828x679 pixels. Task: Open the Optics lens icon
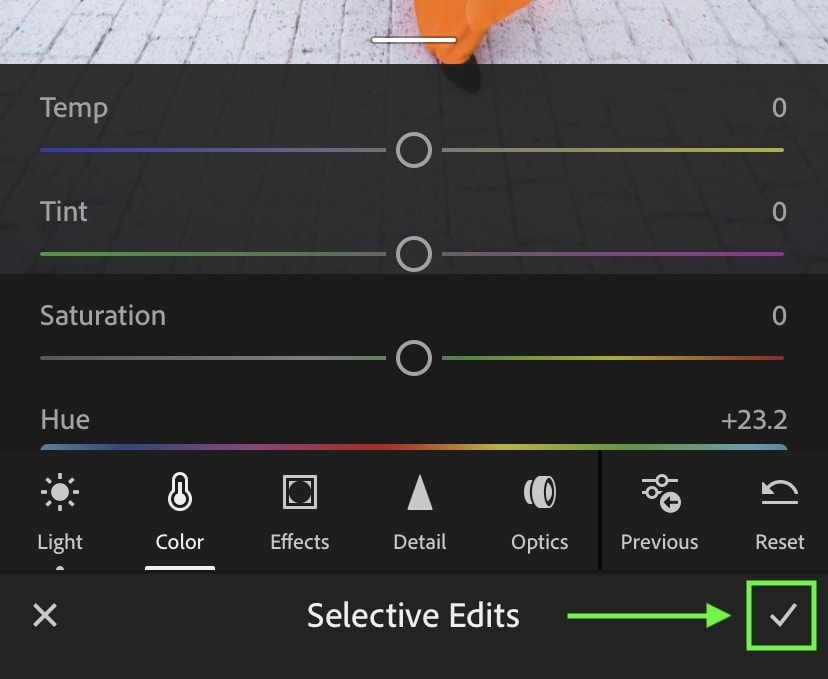pos(540,492)
